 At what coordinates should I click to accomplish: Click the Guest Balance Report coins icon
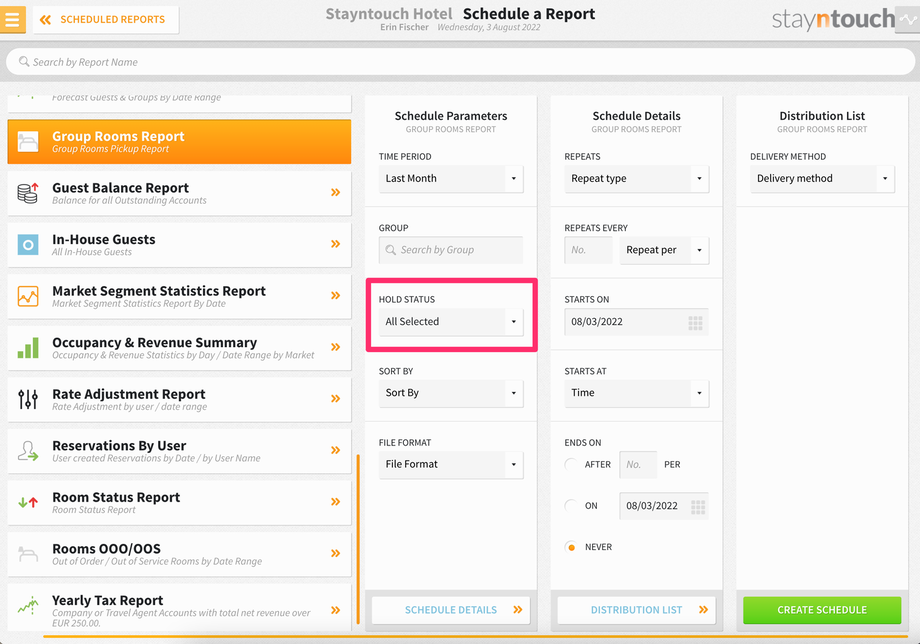tap(28, 193)
